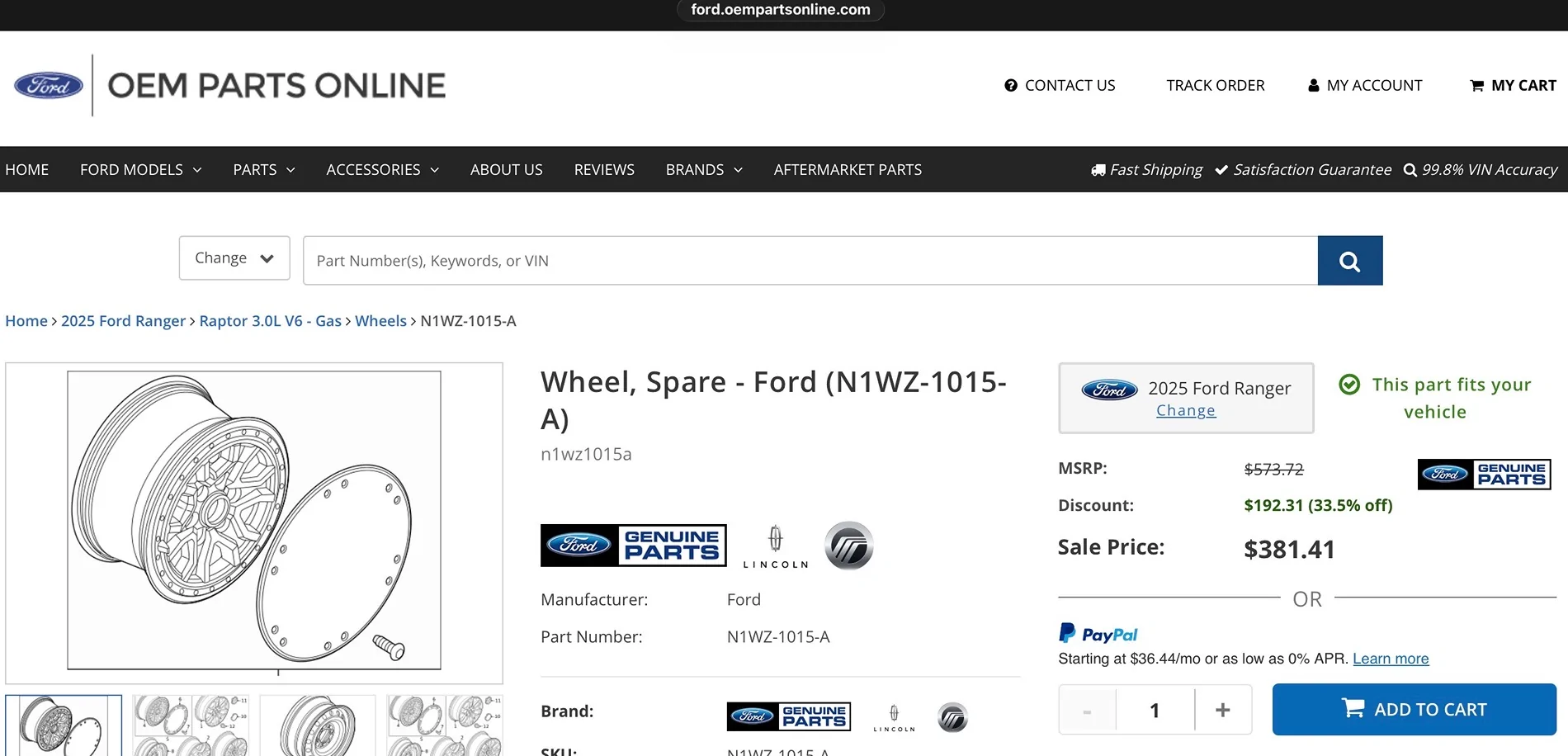Focus the part number search field
Image resolution: width=1568 pixels, height=756 pixels.
pyautogui.click(x=810, y=261)
